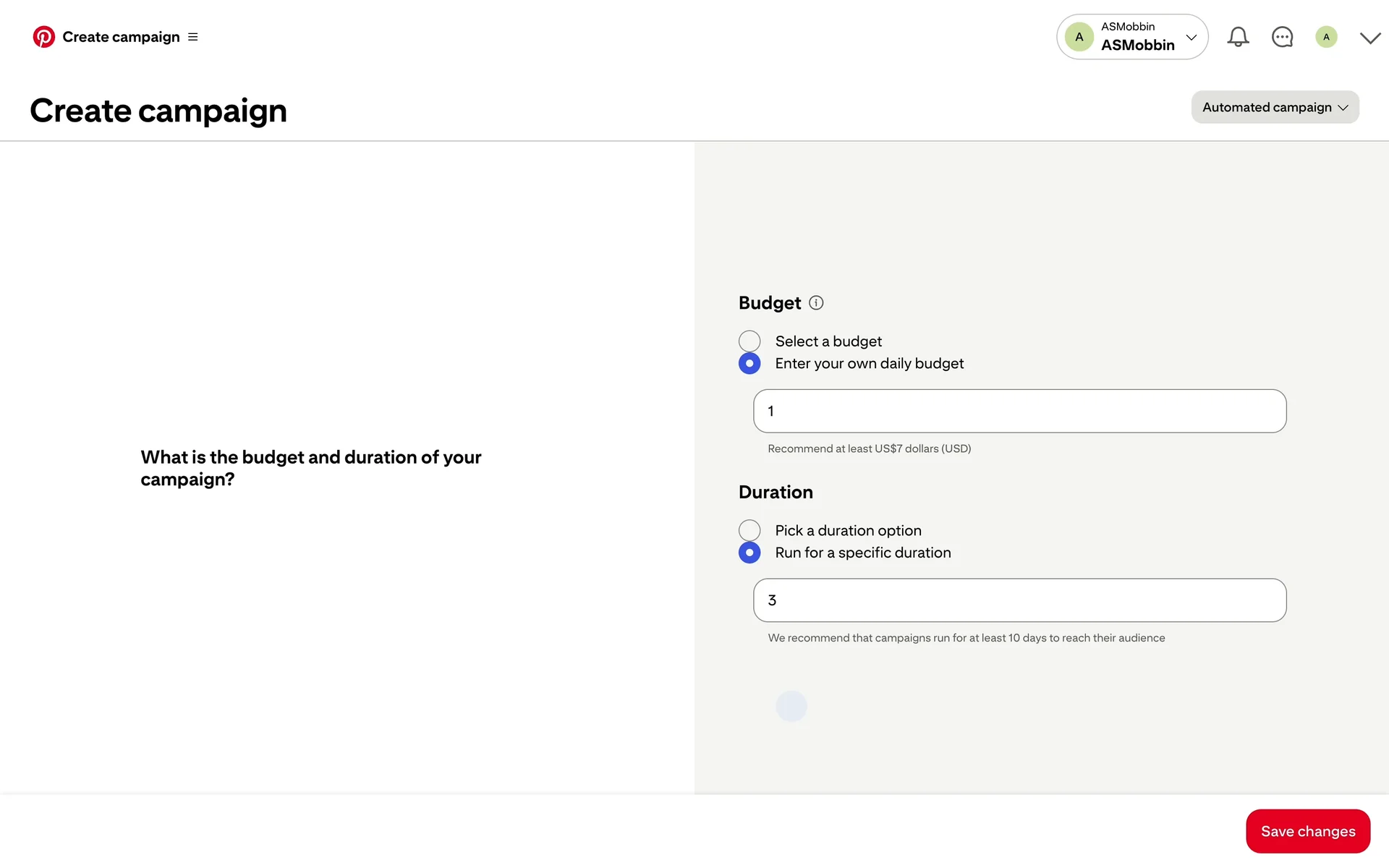Click the faint circular loading indicator
The width and height of the screenshot is (1389, 868).
coord(791,706)
